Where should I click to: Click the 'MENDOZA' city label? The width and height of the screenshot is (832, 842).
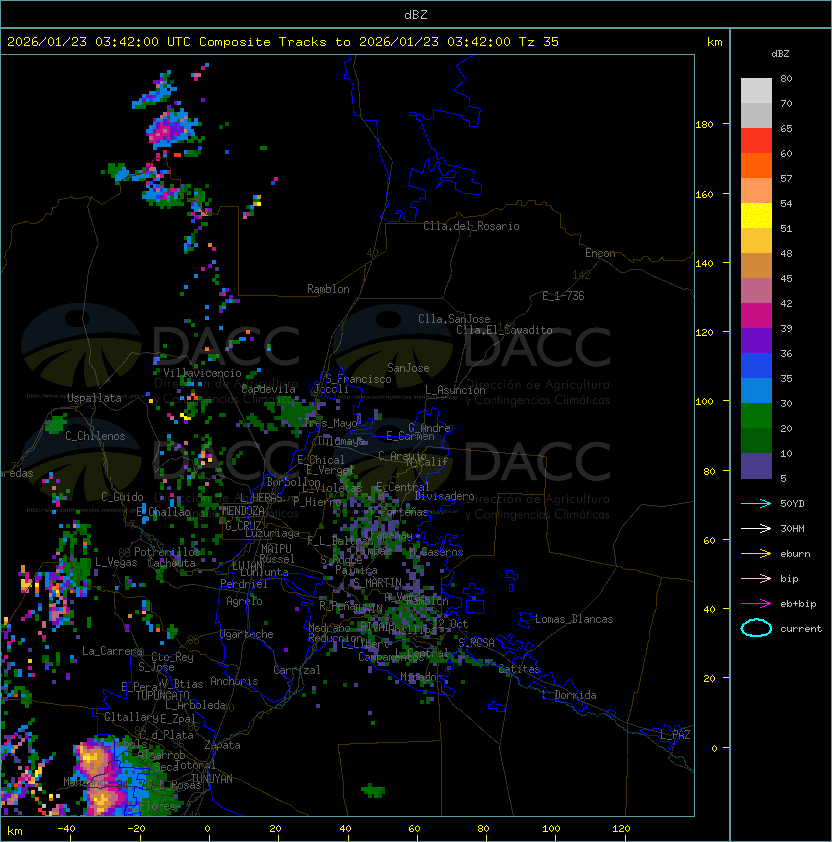243,511
